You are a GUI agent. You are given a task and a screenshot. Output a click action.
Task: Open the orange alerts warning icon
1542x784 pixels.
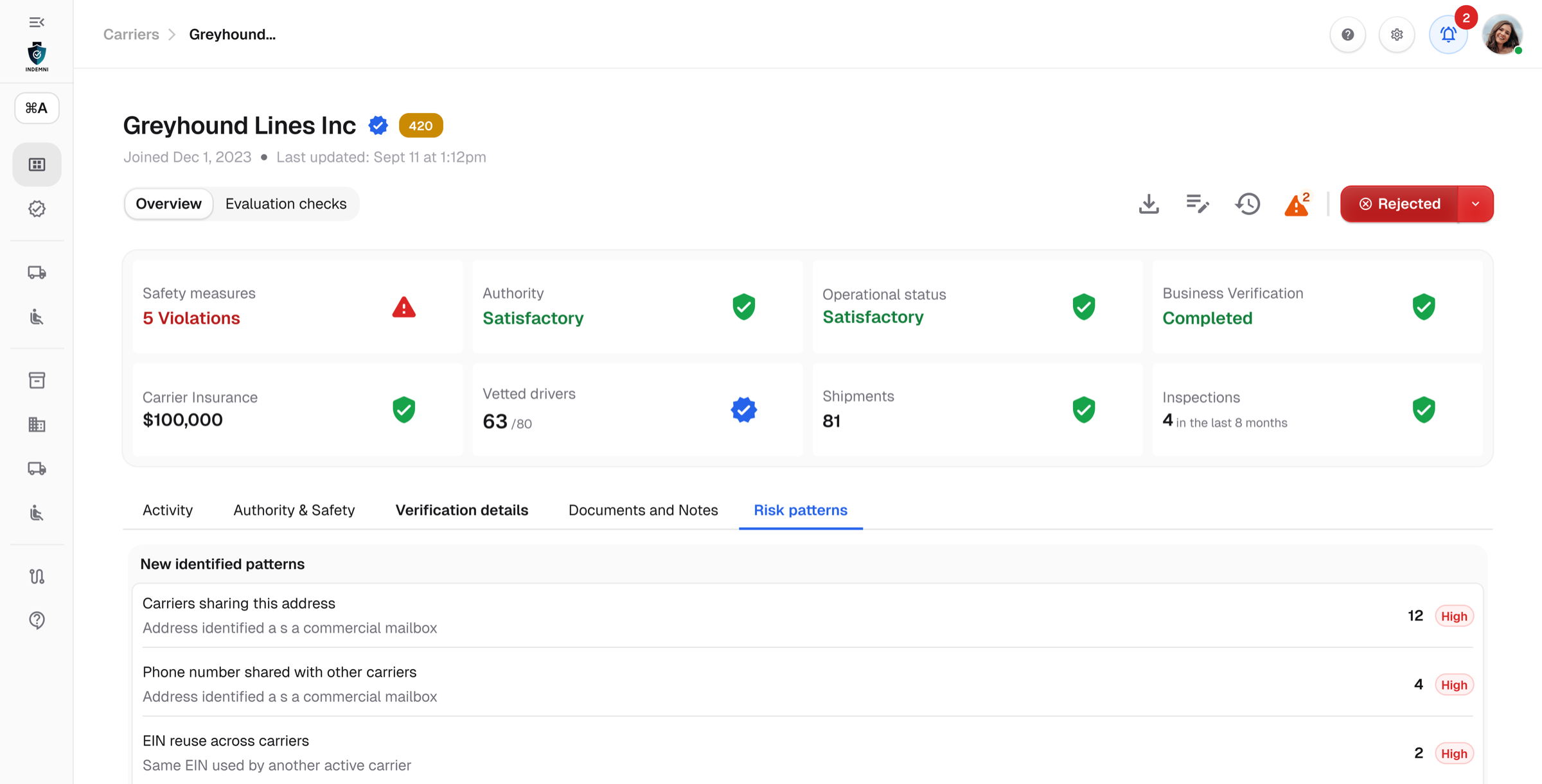tap(1297, 204)
